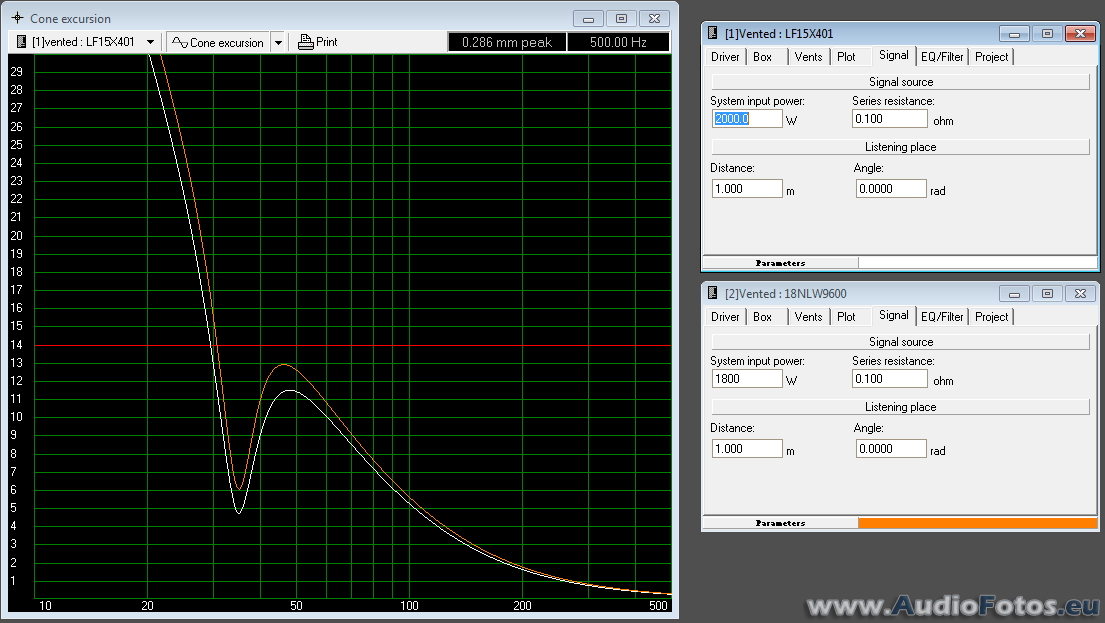Open Box tab in 18NLW9600 window
Viewport: 1105px width, 623px height.
click(x=763, y=317)
